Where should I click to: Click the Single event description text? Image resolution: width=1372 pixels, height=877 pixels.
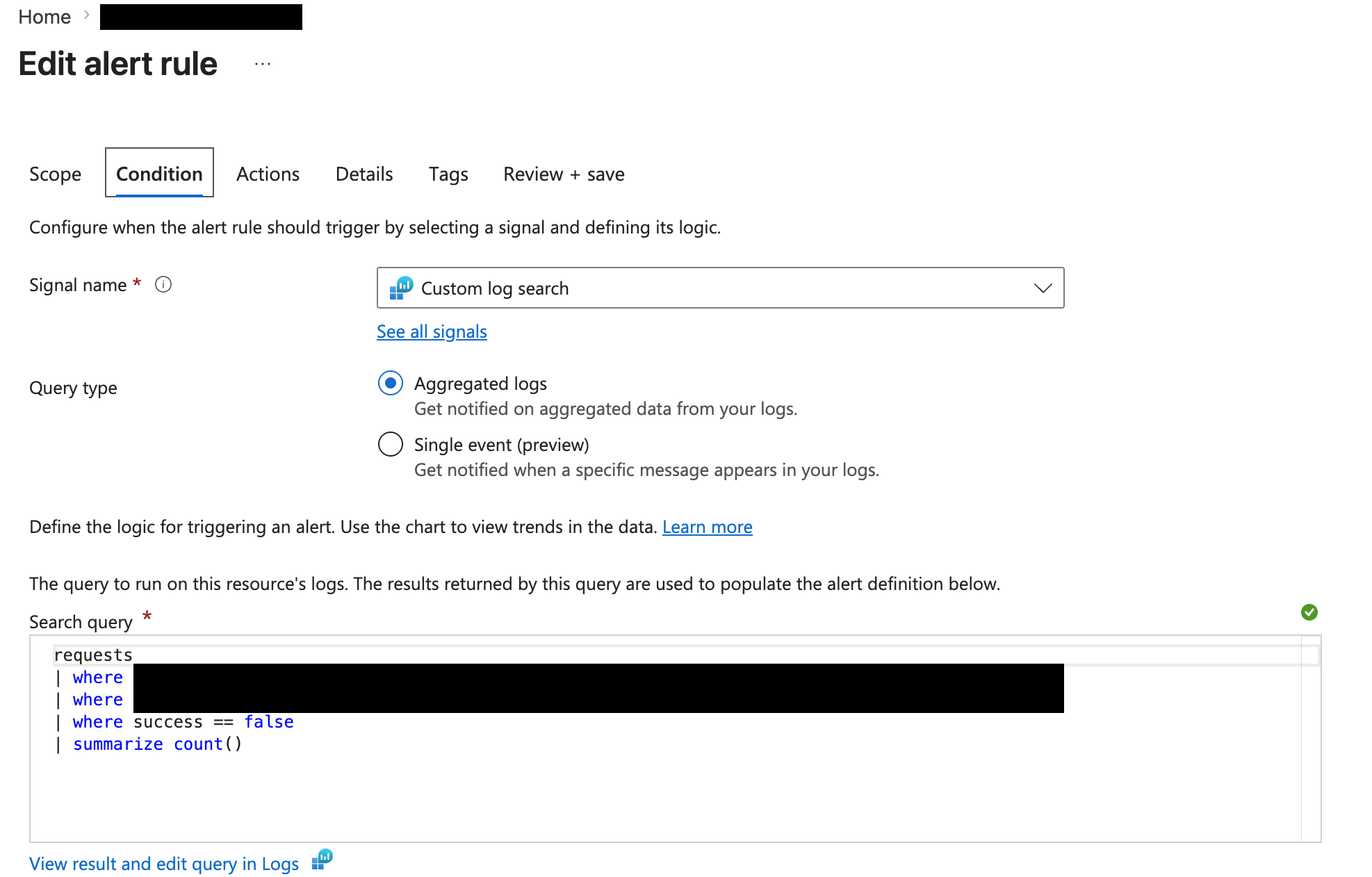[646, 470]
